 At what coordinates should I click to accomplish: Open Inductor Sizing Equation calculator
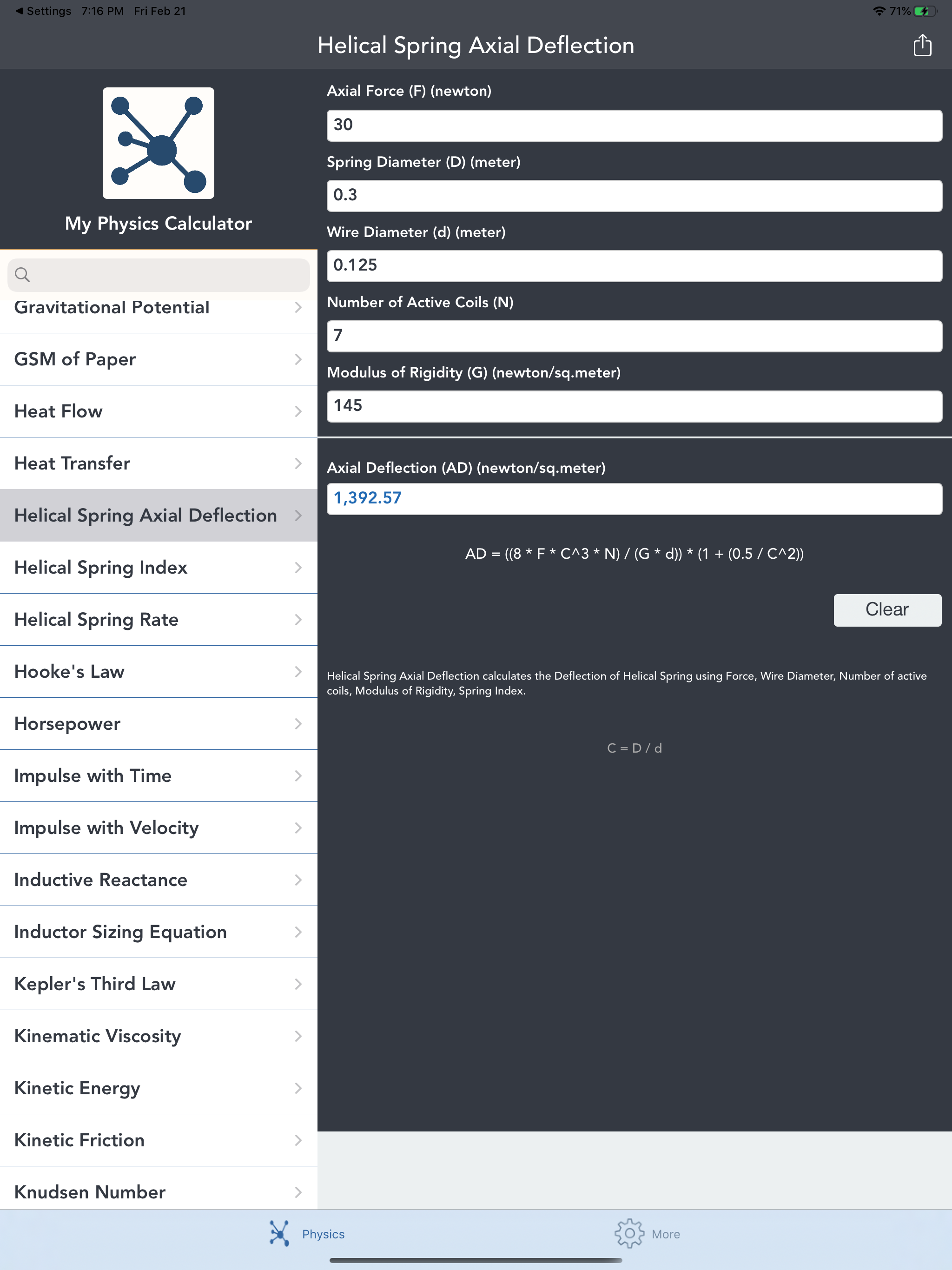(x=159, y=932)
